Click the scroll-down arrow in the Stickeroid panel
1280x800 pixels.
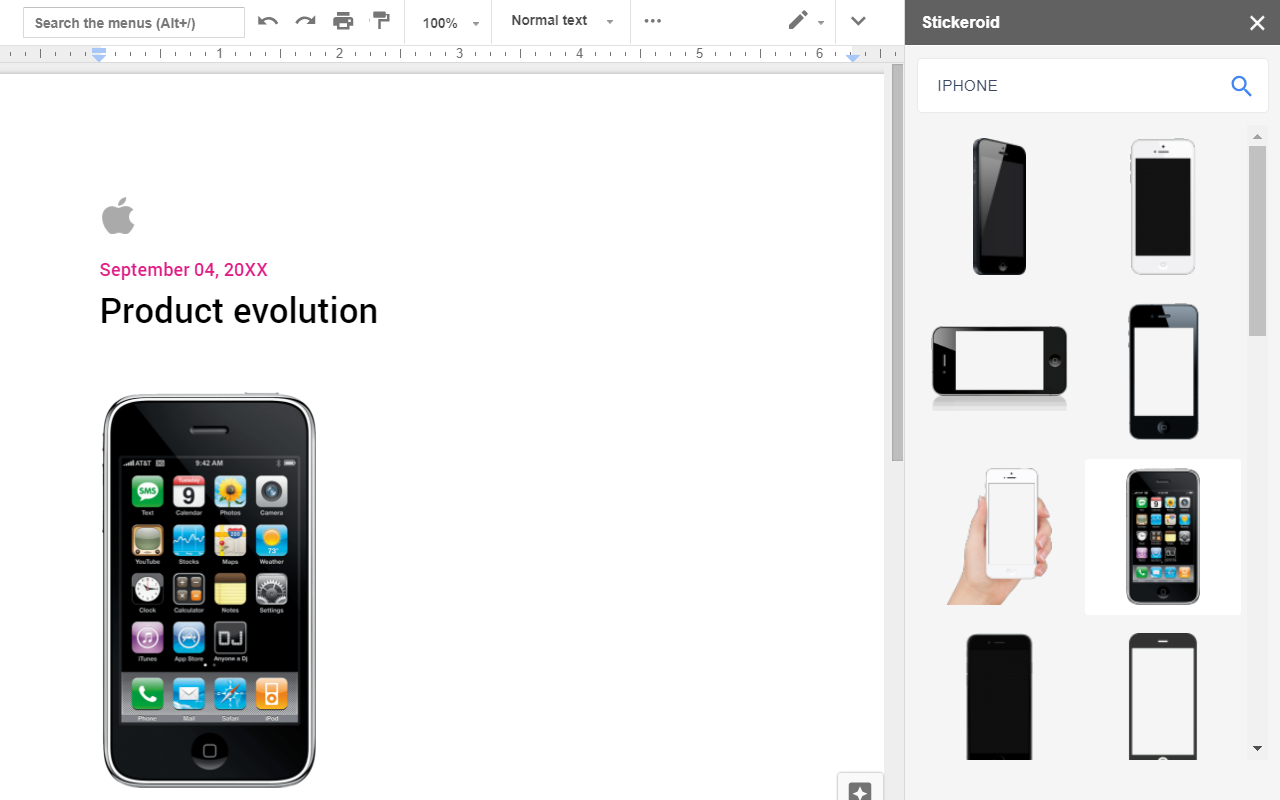point(1257,747)
